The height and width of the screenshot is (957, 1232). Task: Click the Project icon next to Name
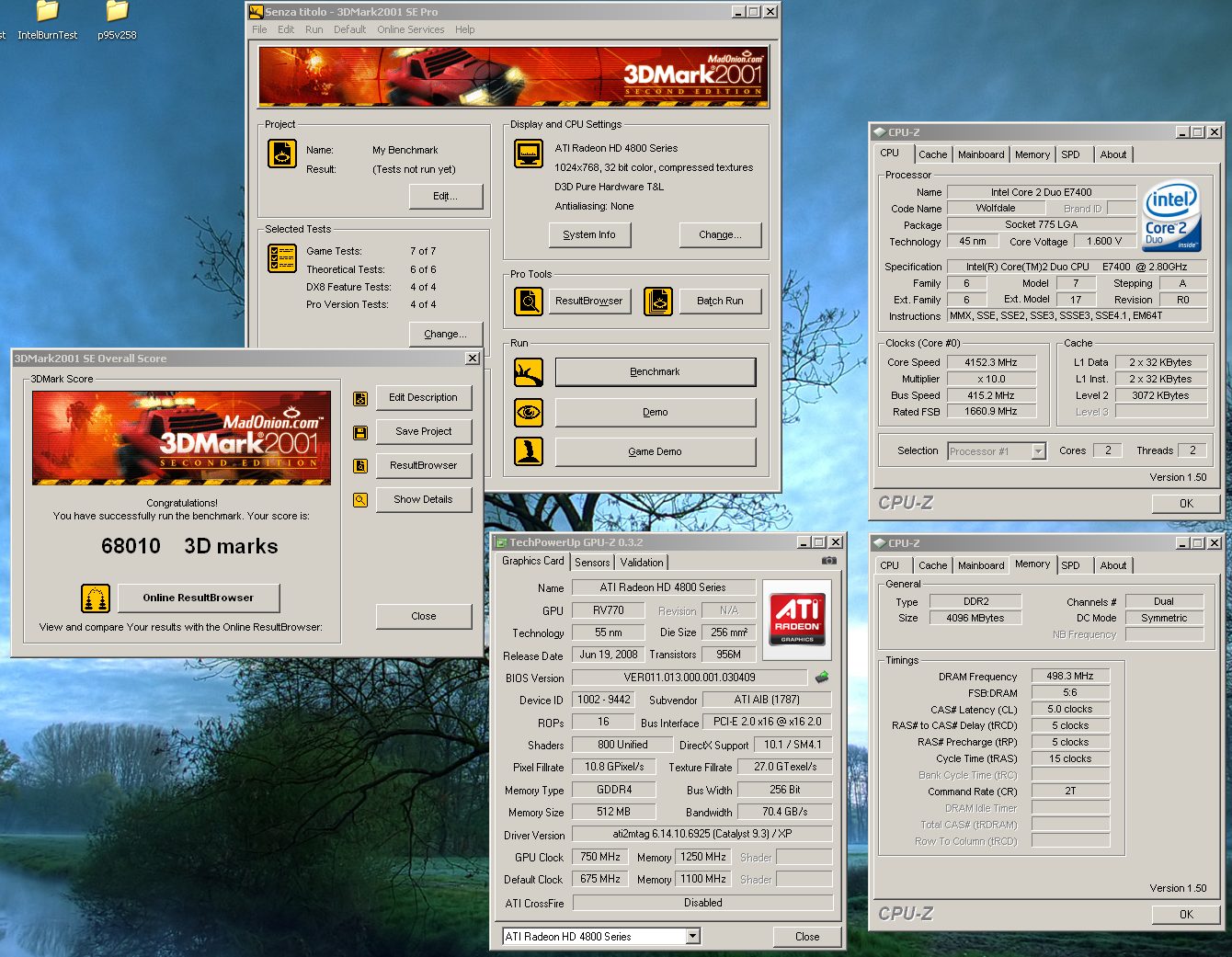tap(282, 154)
